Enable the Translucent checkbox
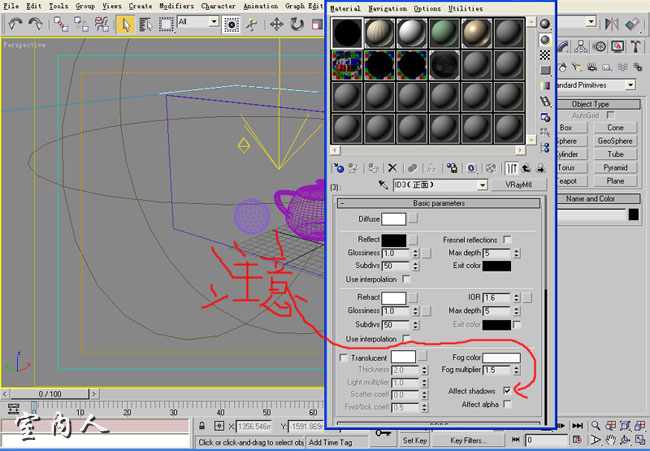Viewport: 650px width, 451px height. pos(345,357)
